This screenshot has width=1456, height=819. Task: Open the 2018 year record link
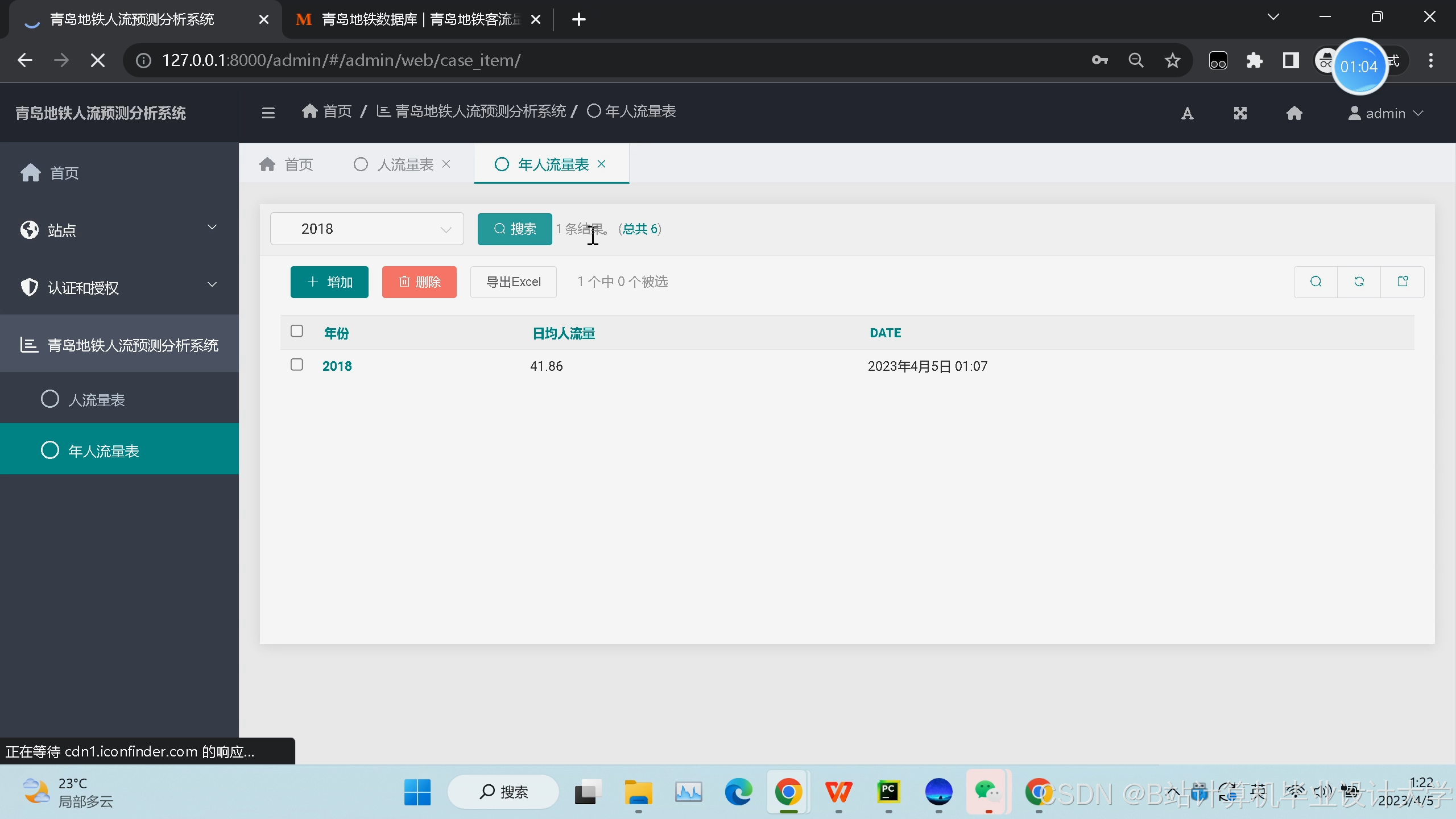click(337, 366)
